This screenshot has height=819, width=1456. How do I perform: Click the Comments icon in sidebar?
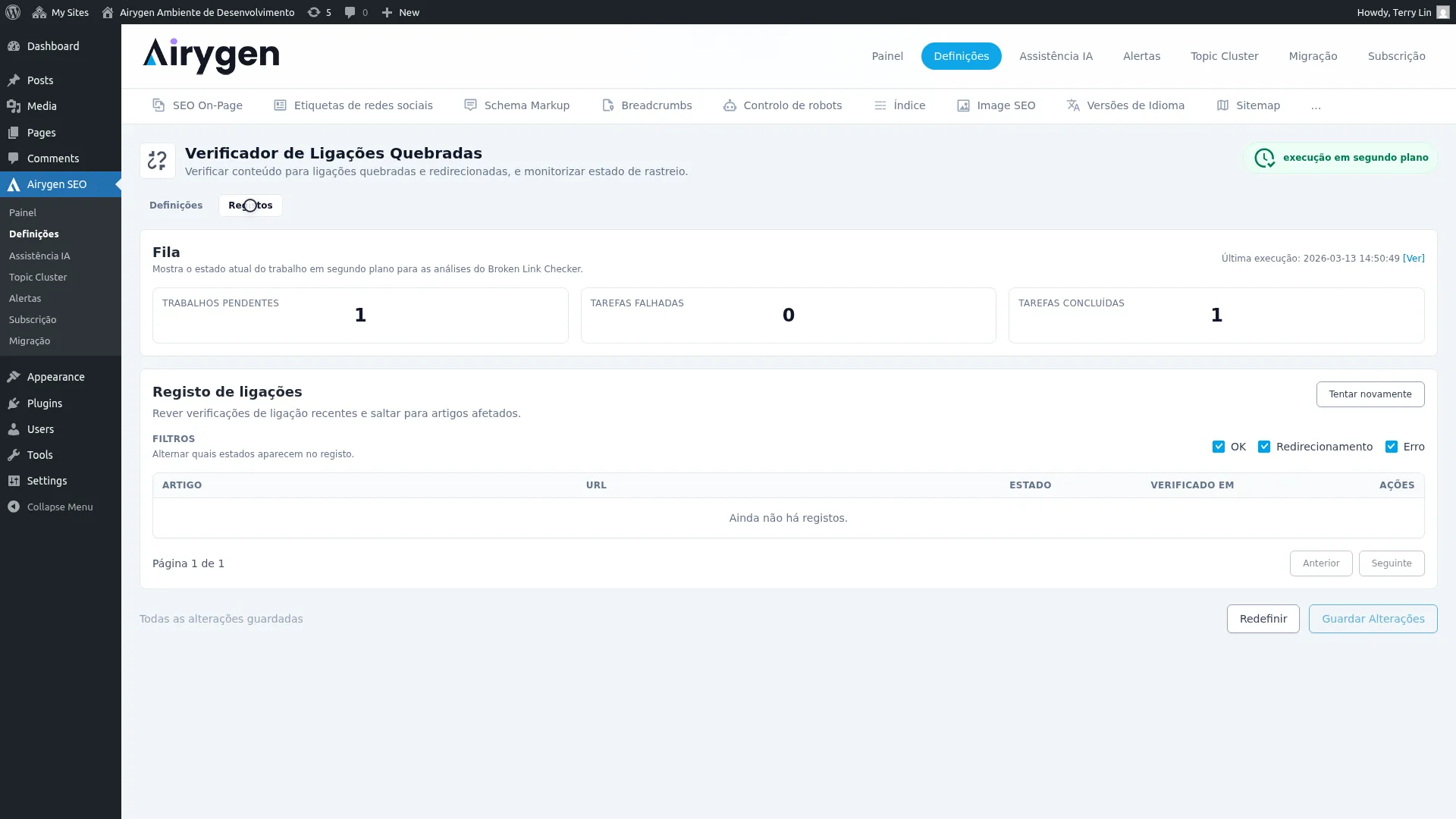(x=14, y=158)
